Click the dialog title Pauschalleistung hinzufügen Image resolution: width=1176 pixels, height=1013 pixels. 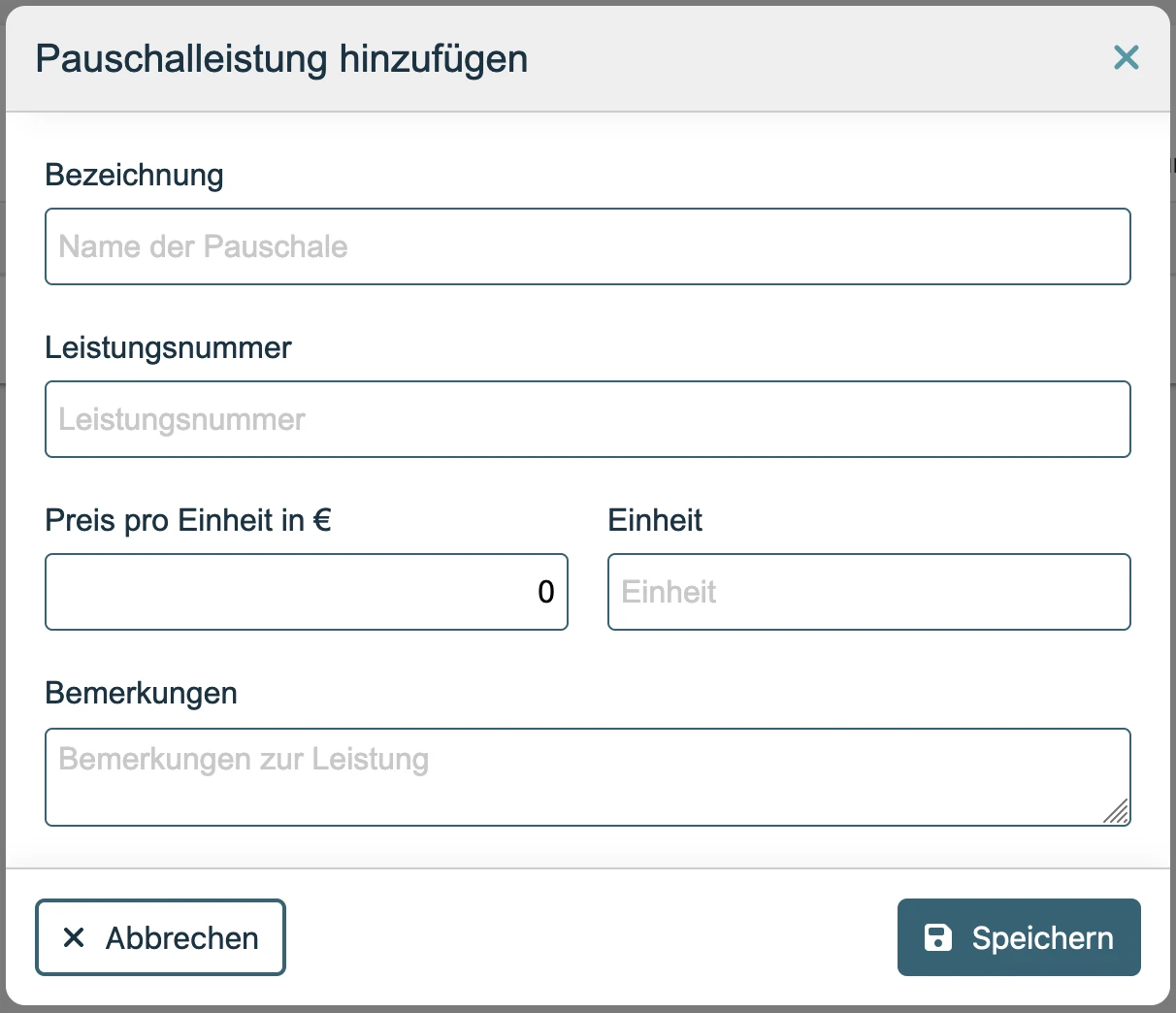pos(281,58)
